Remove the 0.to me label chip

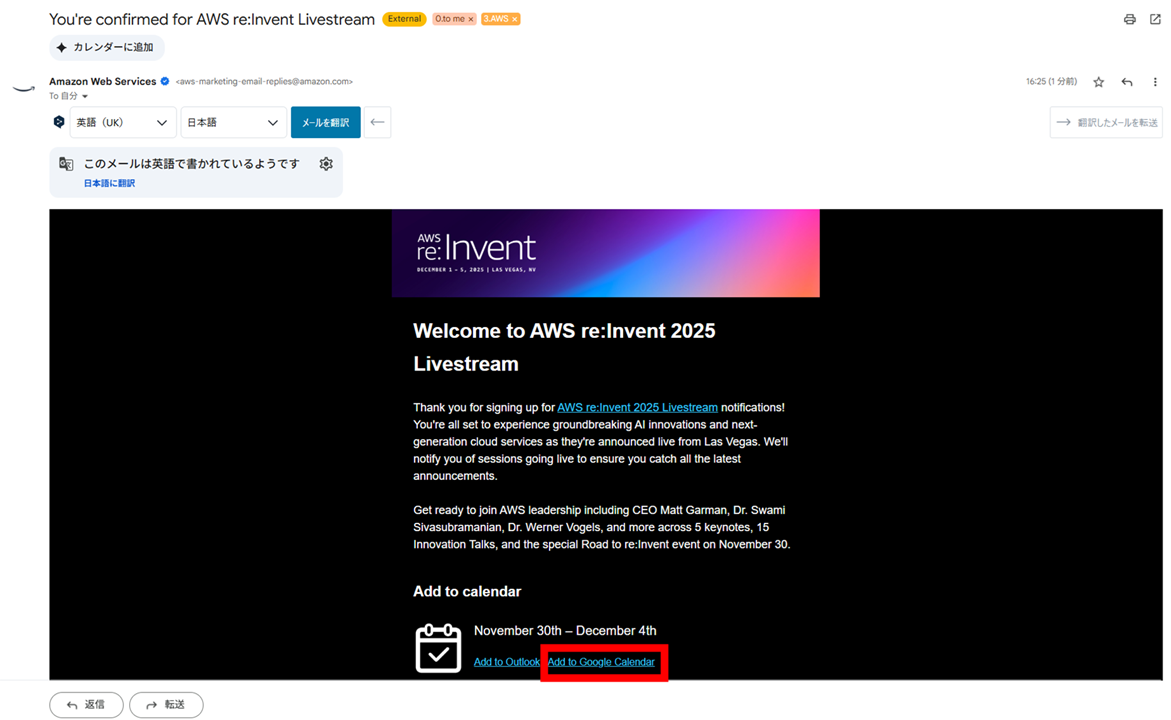point(470,18)
